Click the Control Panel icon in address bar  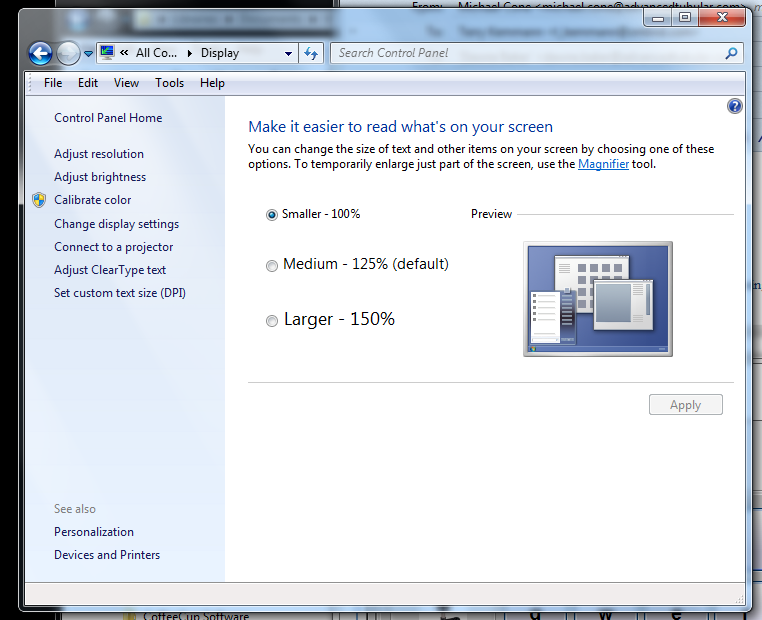pos(107,53)
